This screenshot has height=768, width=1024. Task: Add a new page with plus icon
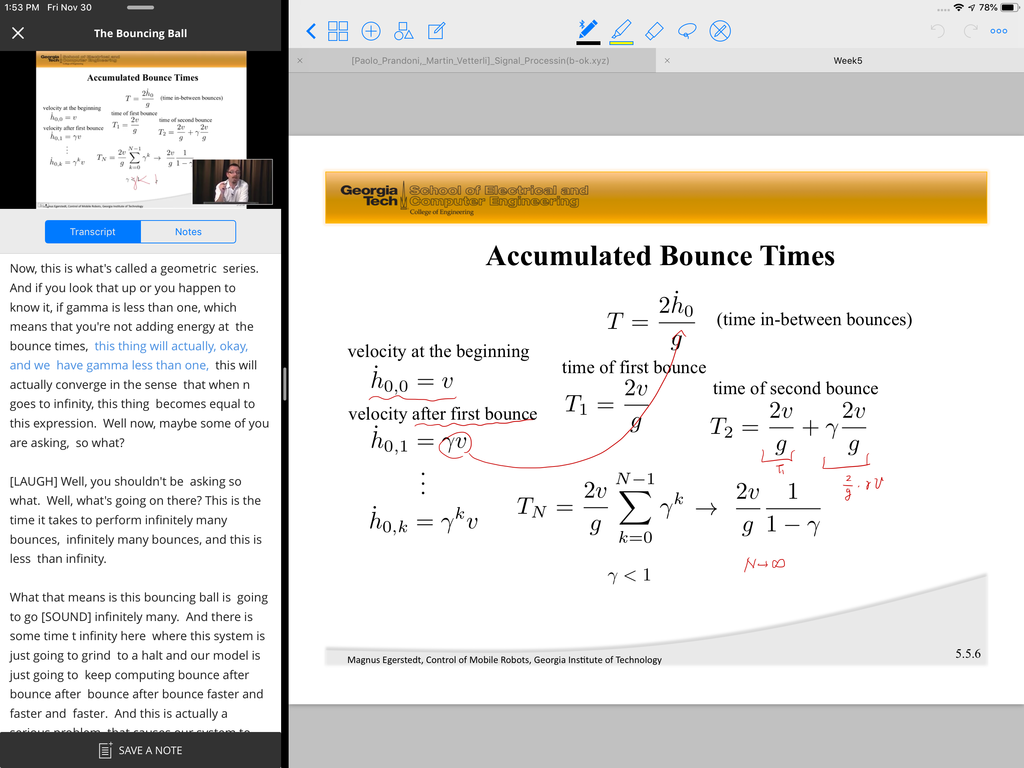[x=371, y=31]
